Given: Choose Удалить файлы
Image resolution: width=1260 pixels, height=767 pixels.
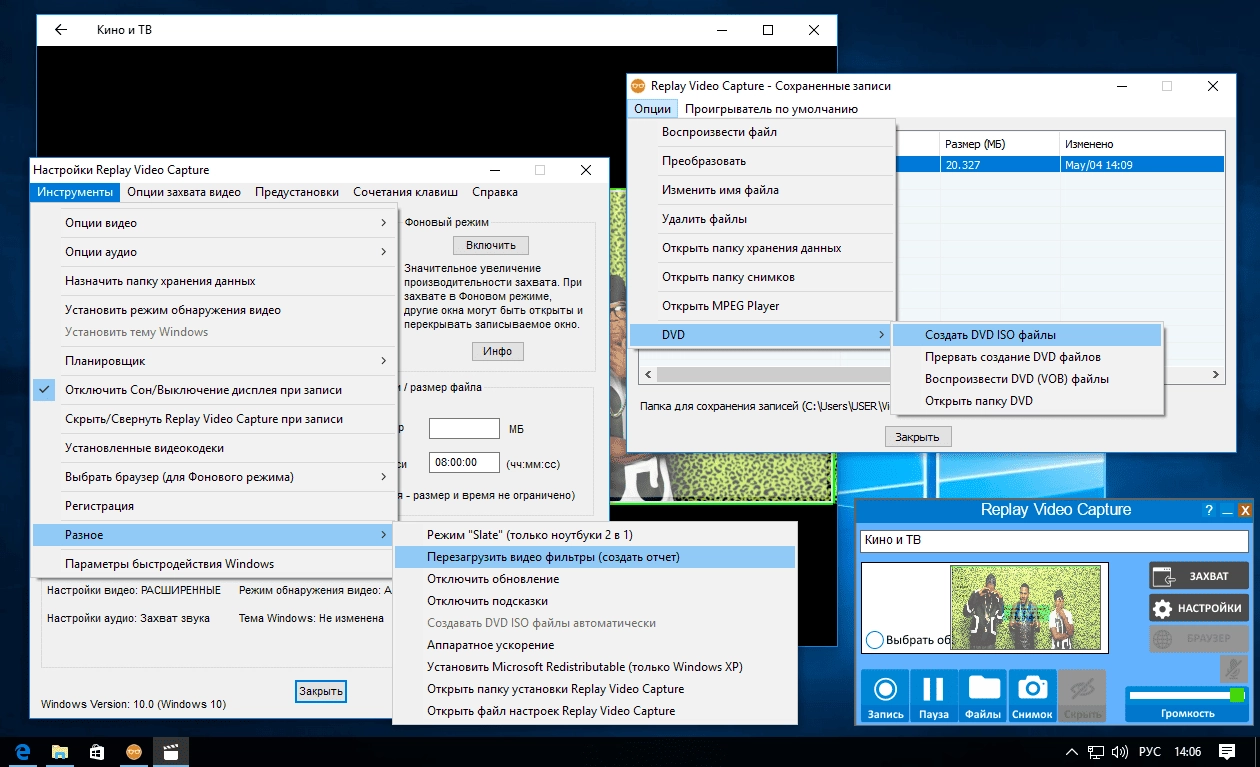Looking at the screenshot, I should (x=761, y=219).
